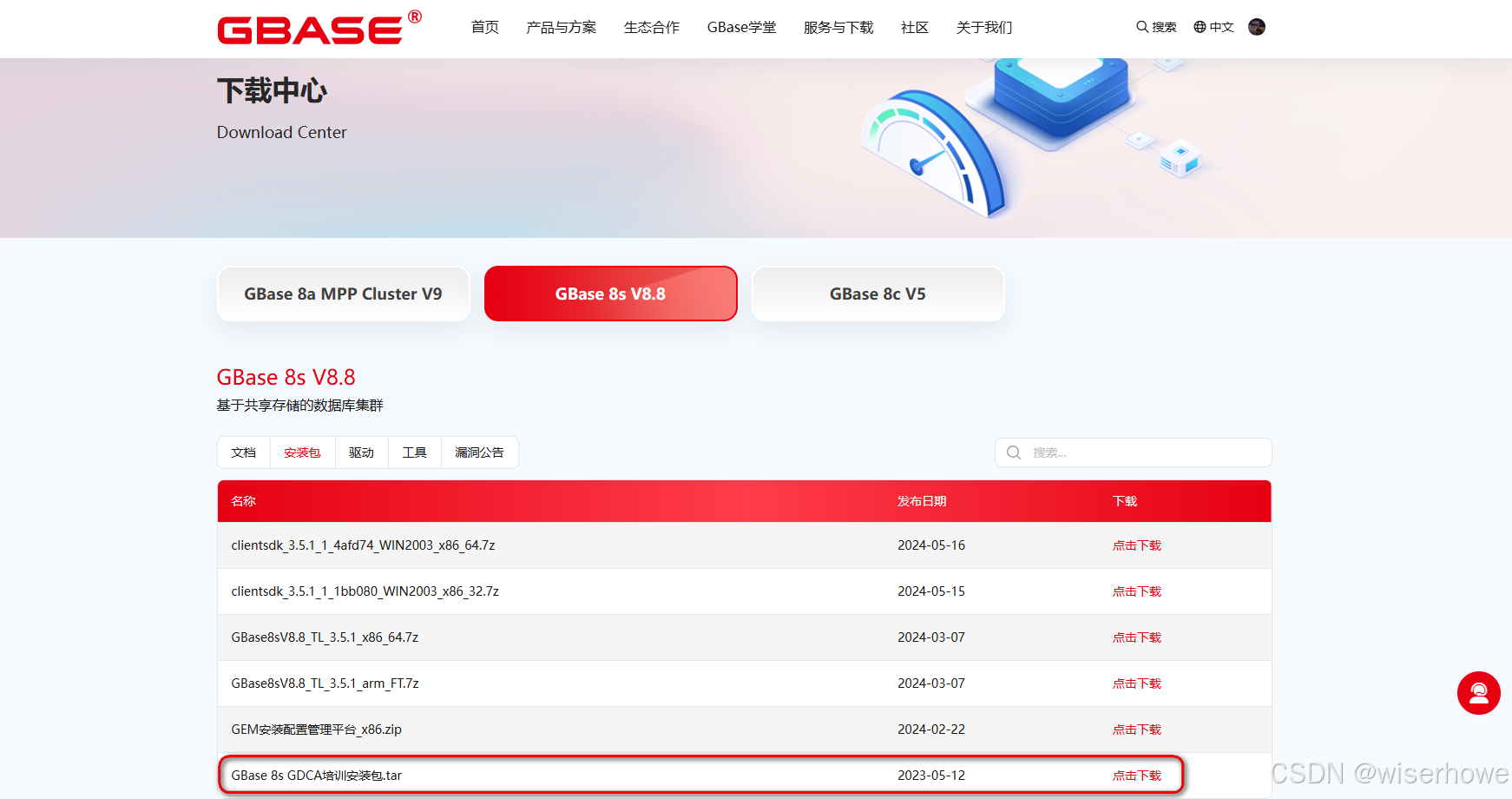The image size is (1512, 799).
Task: Click the search icon in table filter
Action: click(1014, 452)
